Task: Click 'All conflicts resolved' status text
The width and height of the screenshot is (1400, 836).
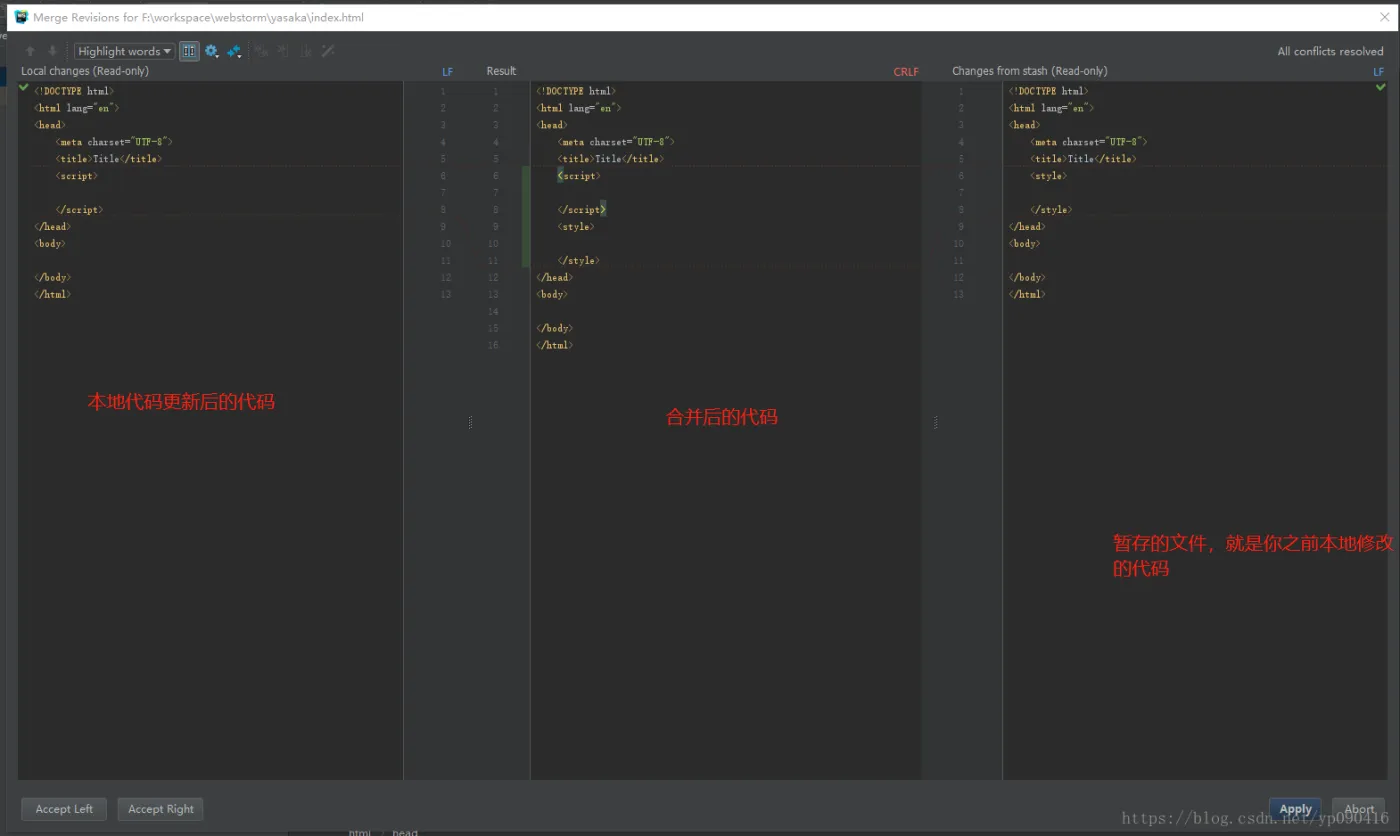Action: pos(1330,51)
